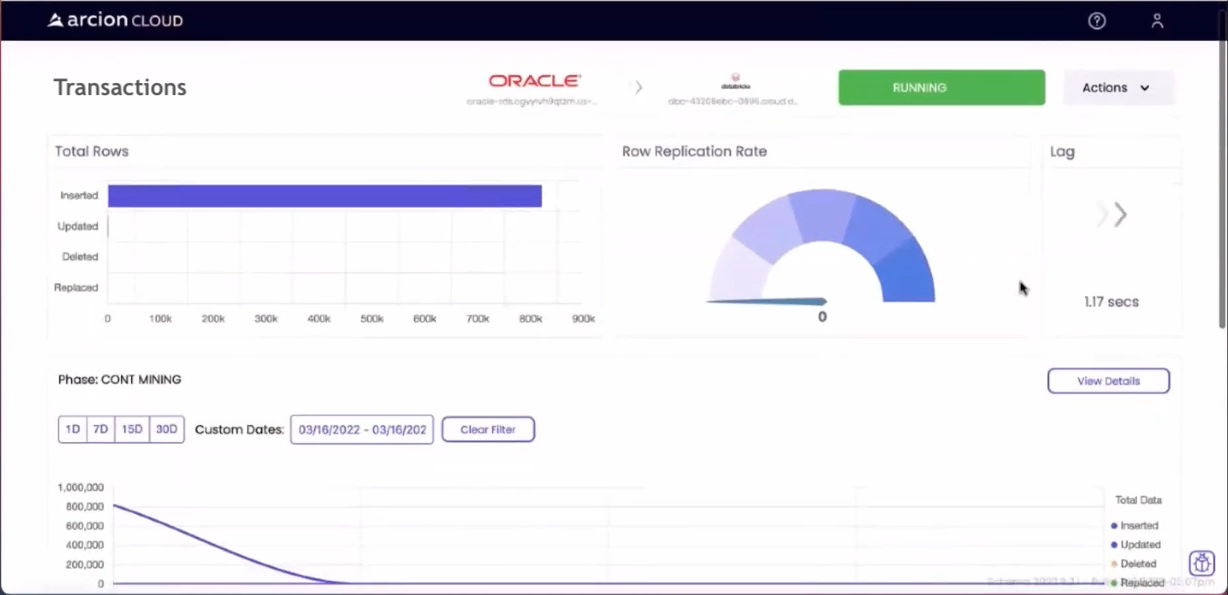Image resolution: width=1228 pixels, height=595 pixels.
Task: Switch to the 7D time filter
Action: tap(99, 428)
